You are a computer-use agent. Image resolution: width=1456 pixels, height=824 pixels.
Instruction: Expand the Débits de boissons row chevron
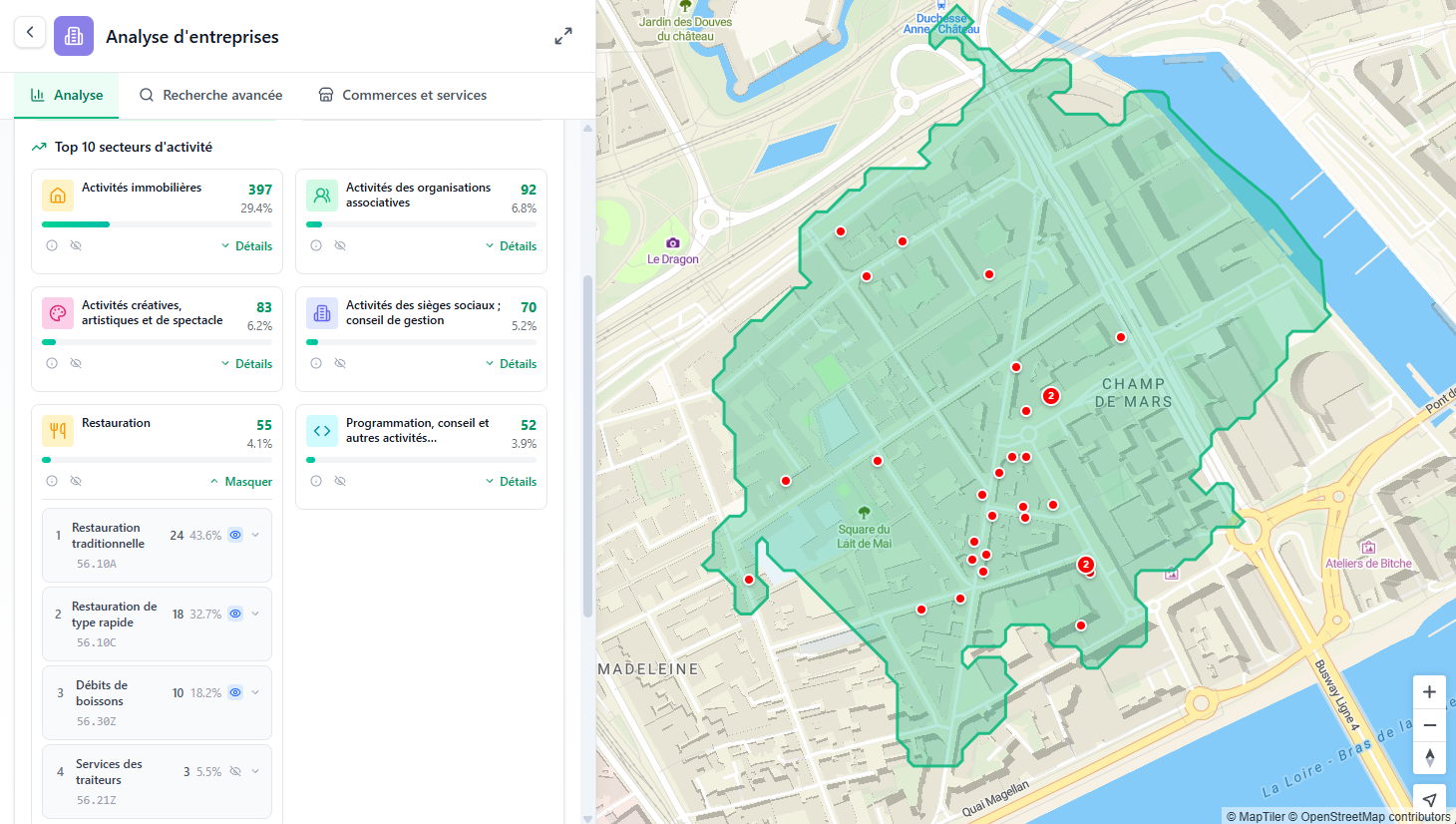(x=255, y=691)
